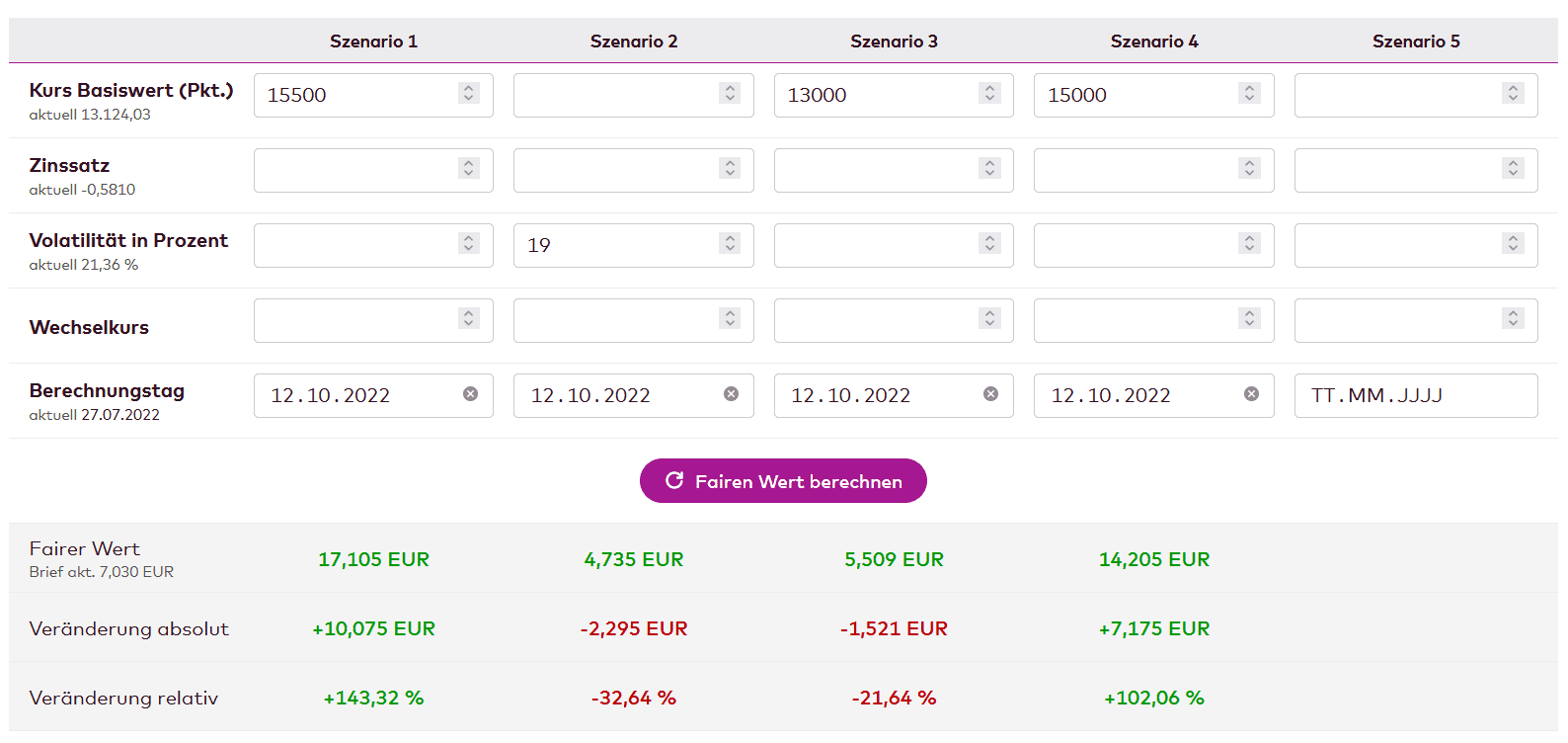Select Szenario 2 Volatilität field containing 19

click(x=614, y=245)
